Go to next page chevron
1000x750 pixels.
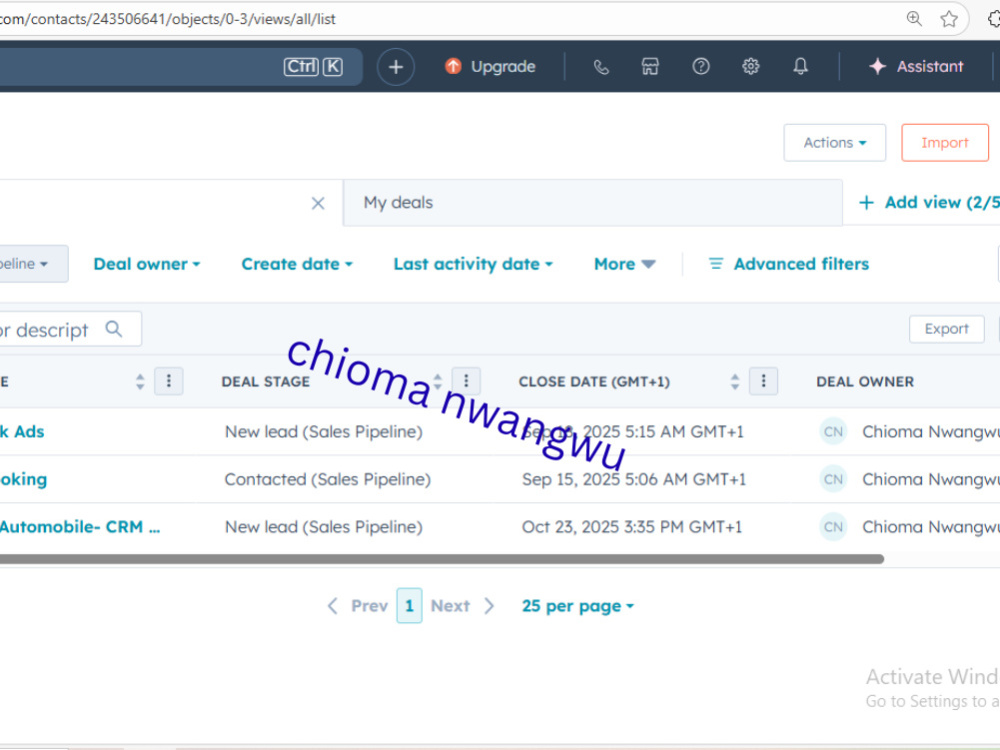click(x=489, y=606)
